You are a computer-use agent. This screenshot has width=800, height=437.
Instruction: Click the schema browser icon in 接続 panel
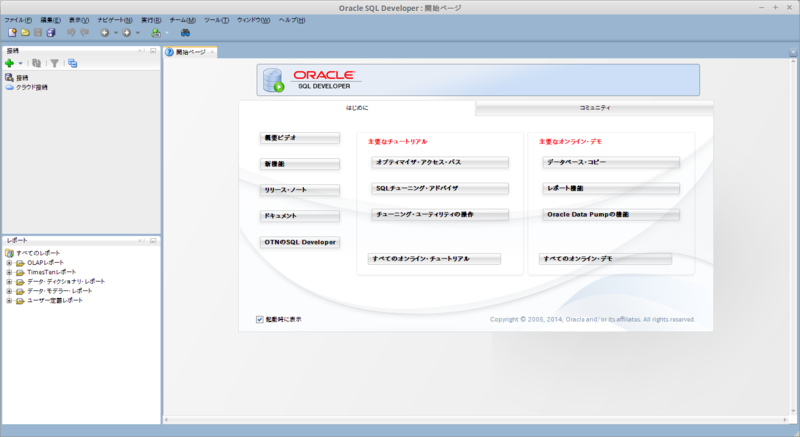[x=72, y=63]
